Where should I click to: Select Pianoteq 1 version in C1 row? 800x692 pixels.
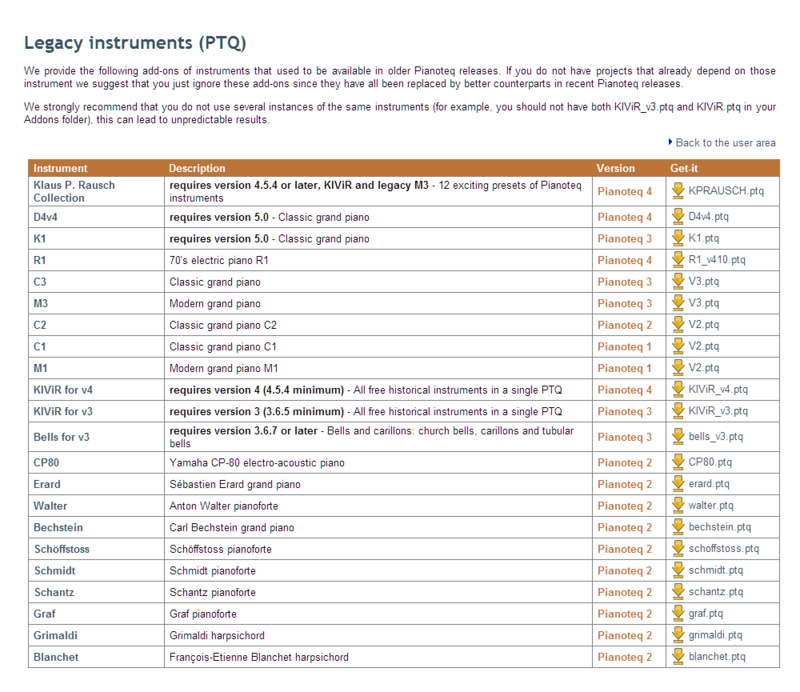tap(624, 347)
